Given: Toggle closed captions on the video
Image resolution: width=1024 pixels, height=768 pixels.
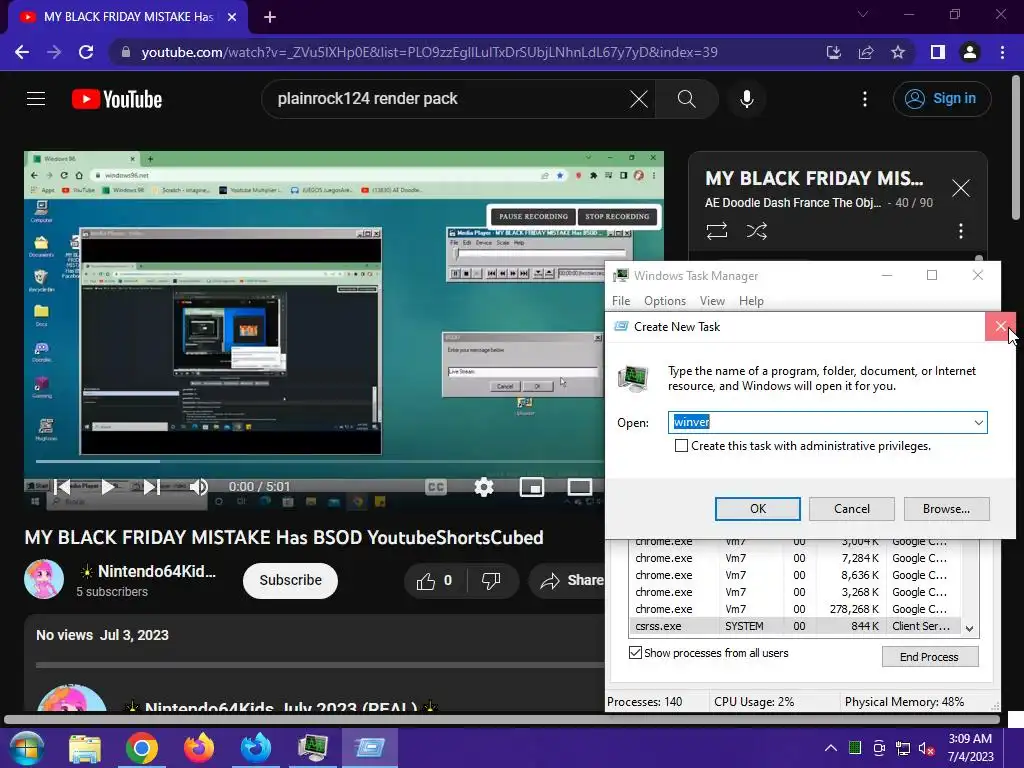Looking at the screenshot, I should click(436, 487).
